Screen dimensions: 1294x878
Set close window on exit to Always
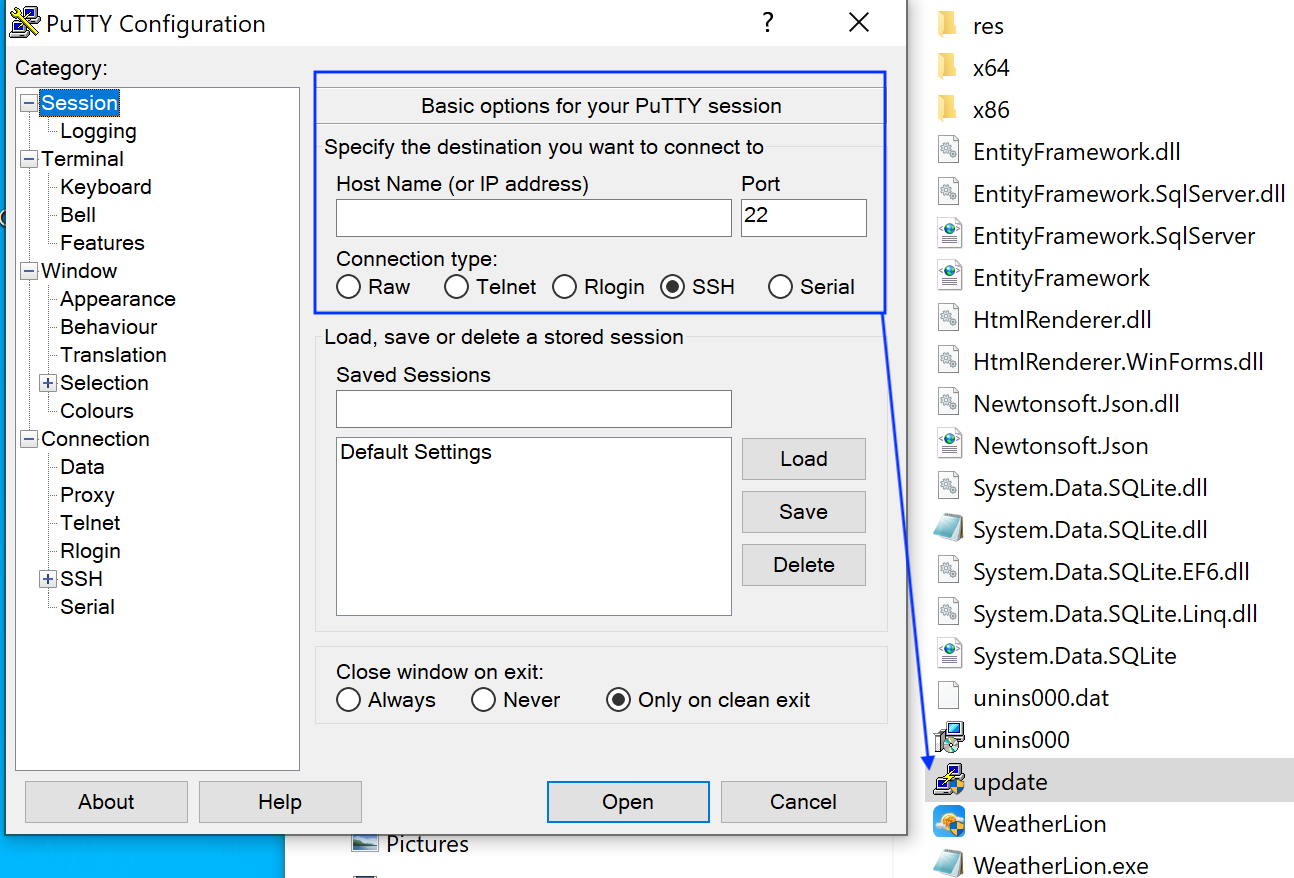point(348,700)
